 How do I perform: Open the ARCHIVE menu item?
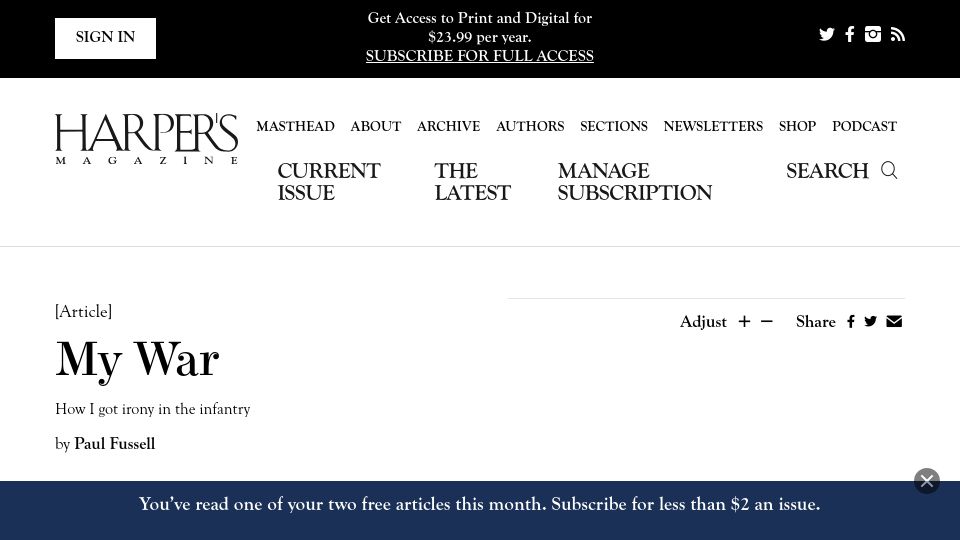click(x=448, y=126)
